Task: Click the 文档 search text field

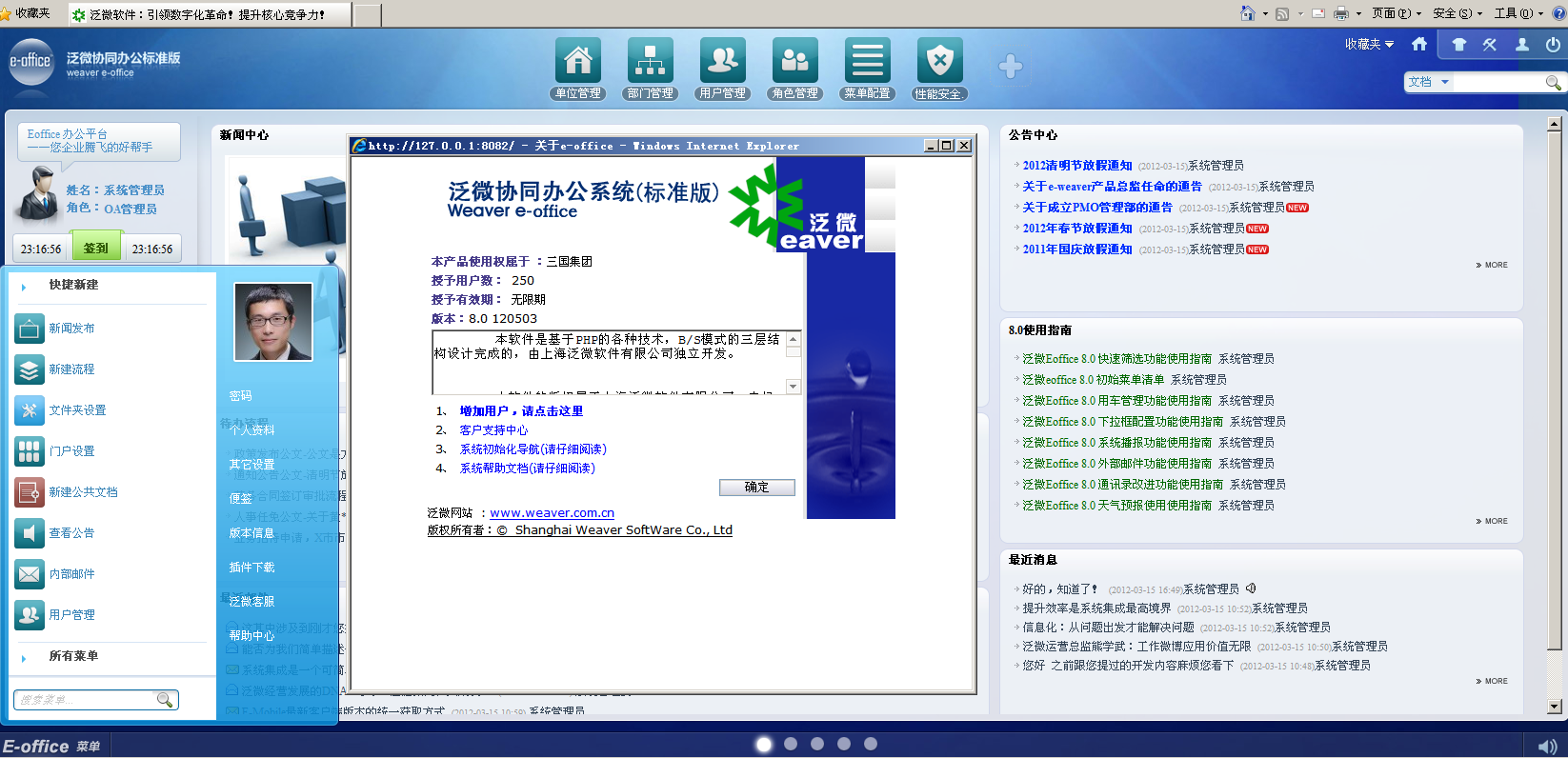Action: (1498, 83)
